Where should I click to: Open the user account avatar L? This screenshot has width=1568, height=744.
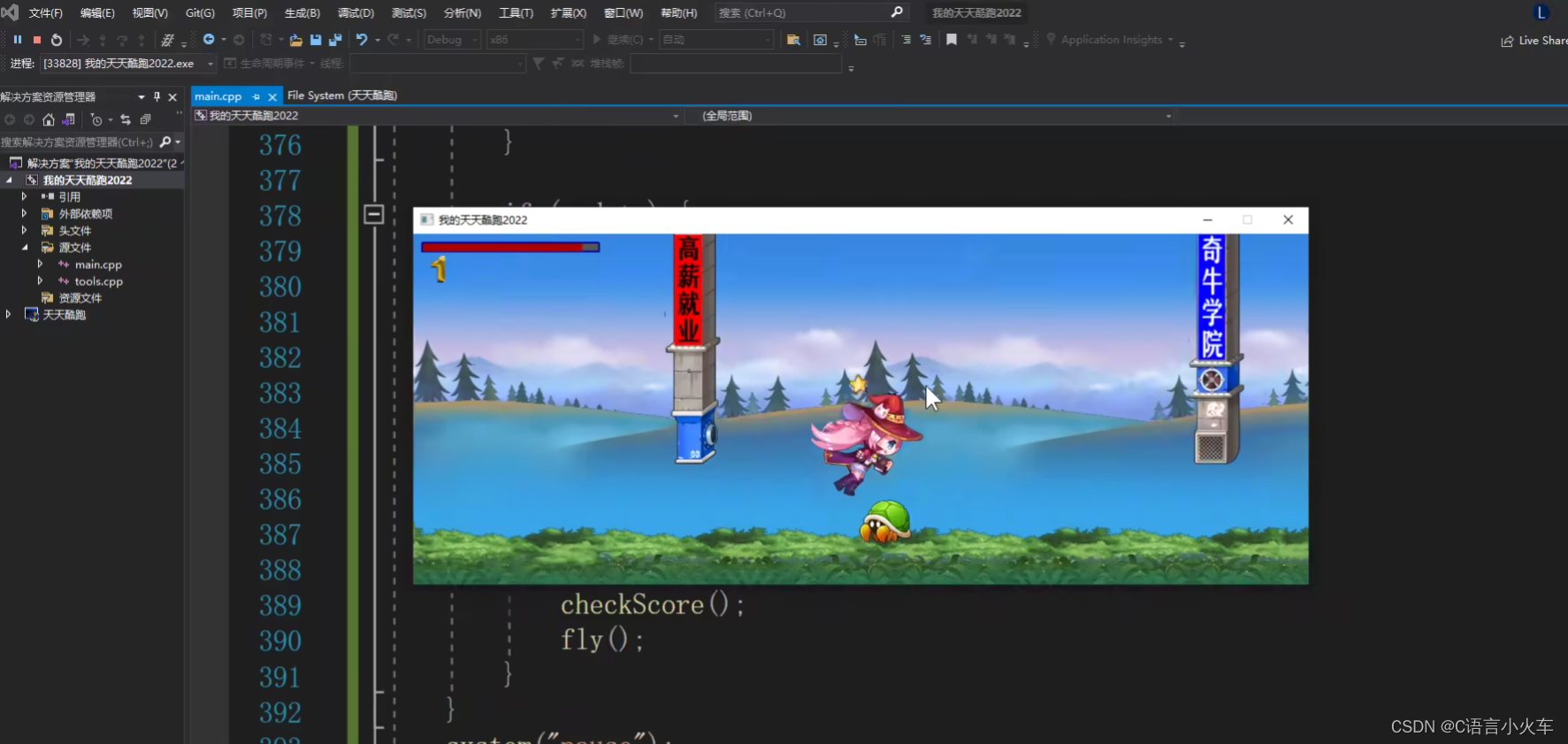click(x=1541, y=12)
